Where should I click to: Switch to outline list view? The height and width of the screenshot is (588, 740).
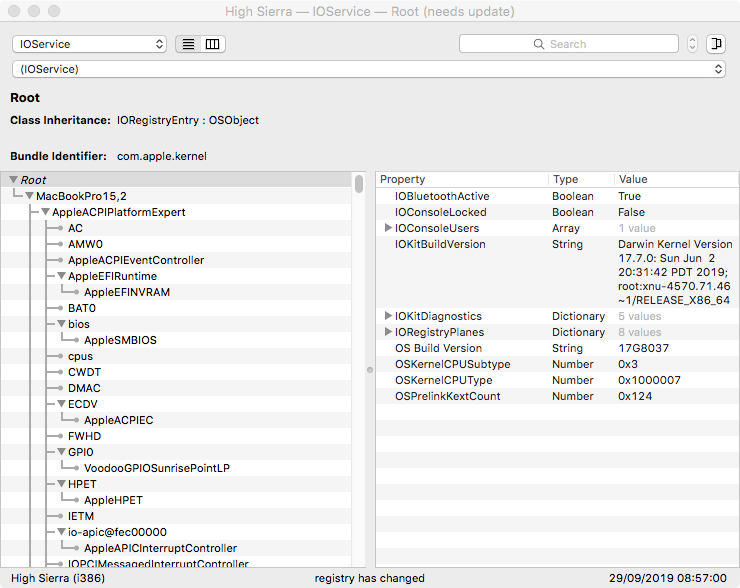coord(188,44)
